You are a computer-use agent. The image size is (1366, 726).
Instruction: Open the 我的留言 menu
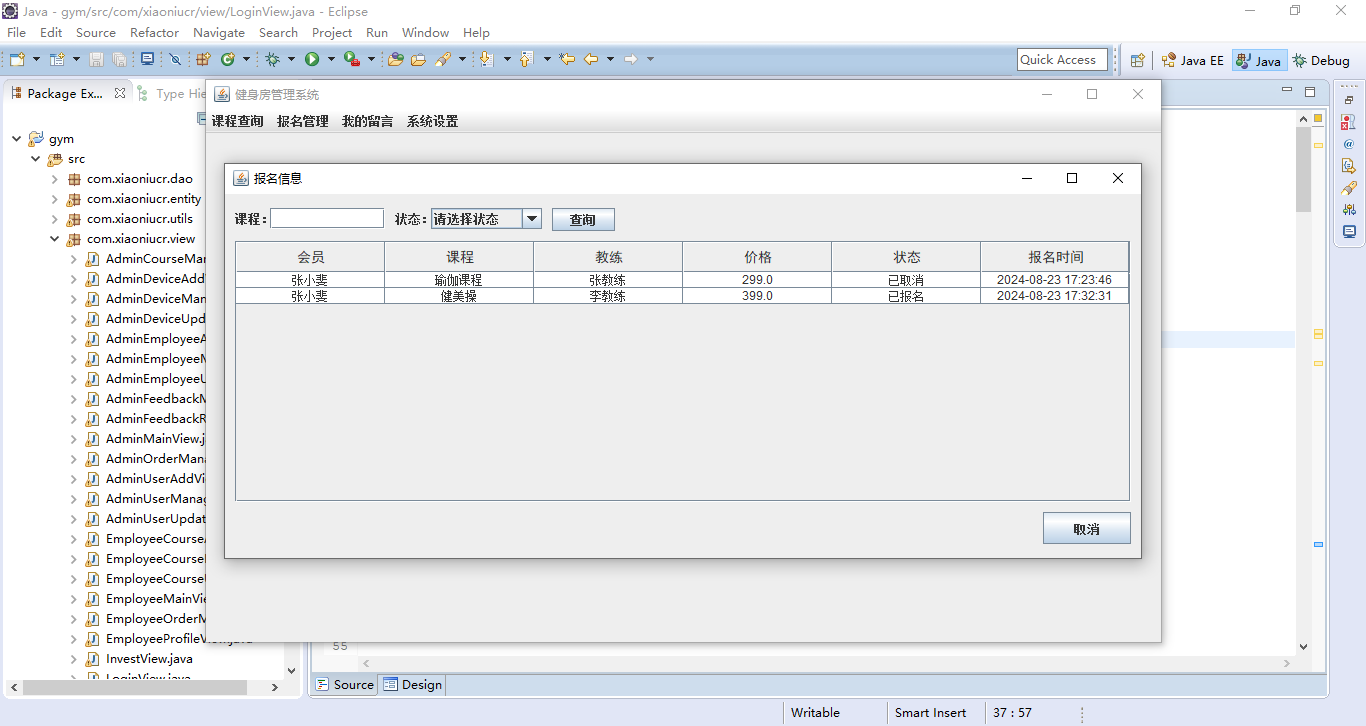click(x=367, y=122)
